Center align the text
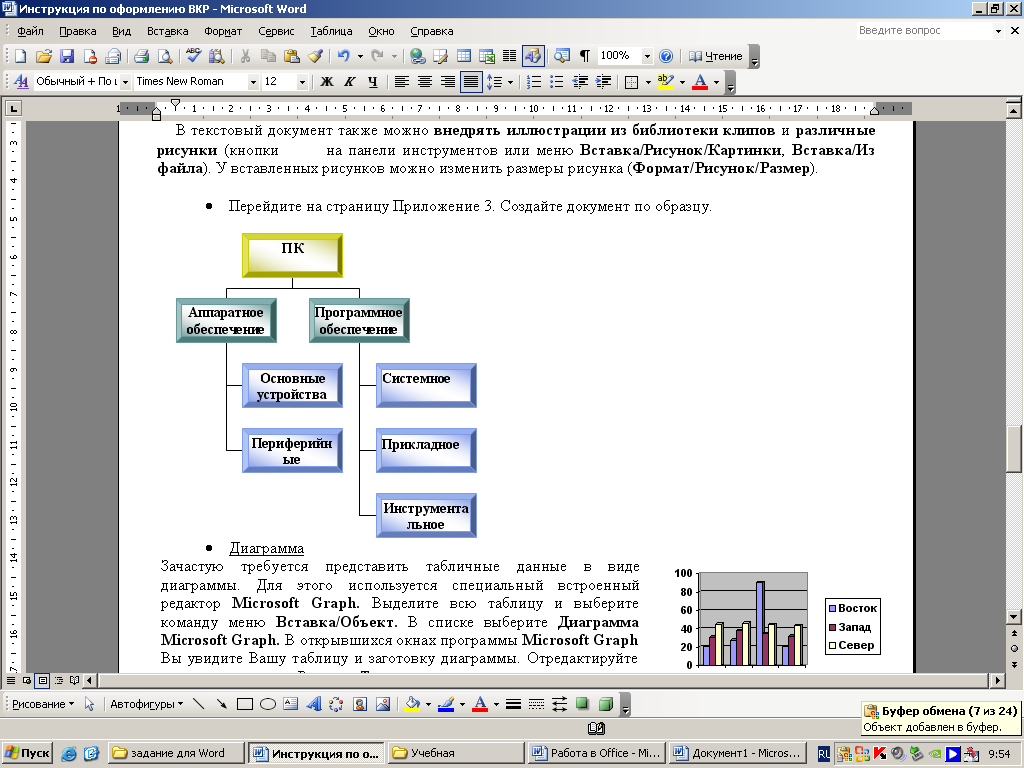The image size is (1024, 768). (x=424, y=82)
